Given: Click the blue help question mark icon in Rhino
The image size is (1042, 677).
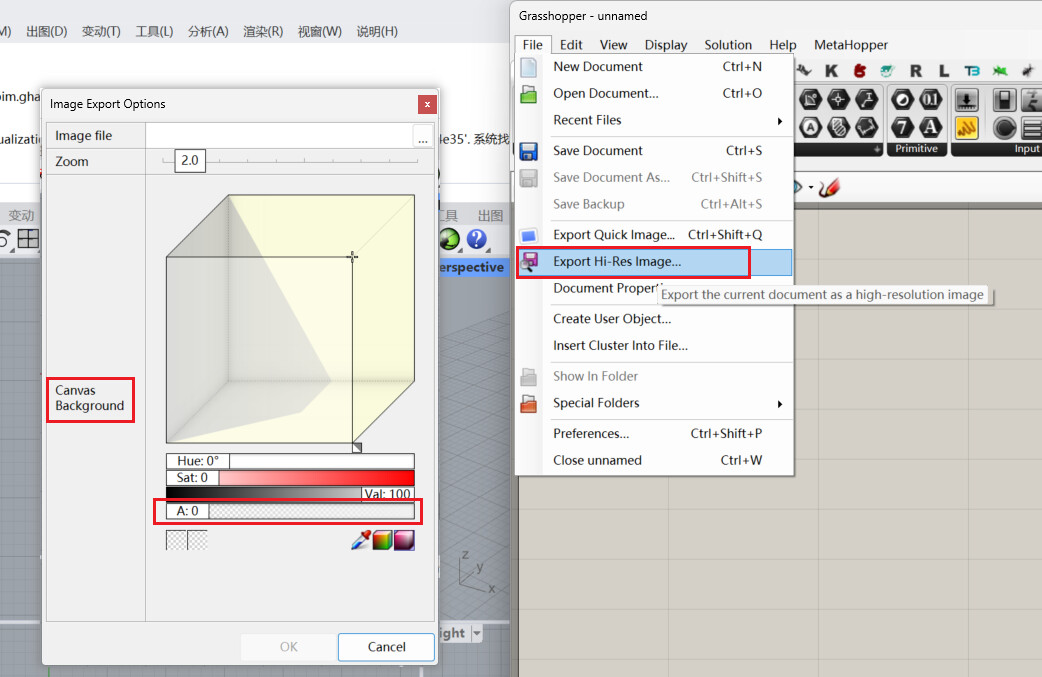Looking at the screenshot, I should [x=476, y=239].
